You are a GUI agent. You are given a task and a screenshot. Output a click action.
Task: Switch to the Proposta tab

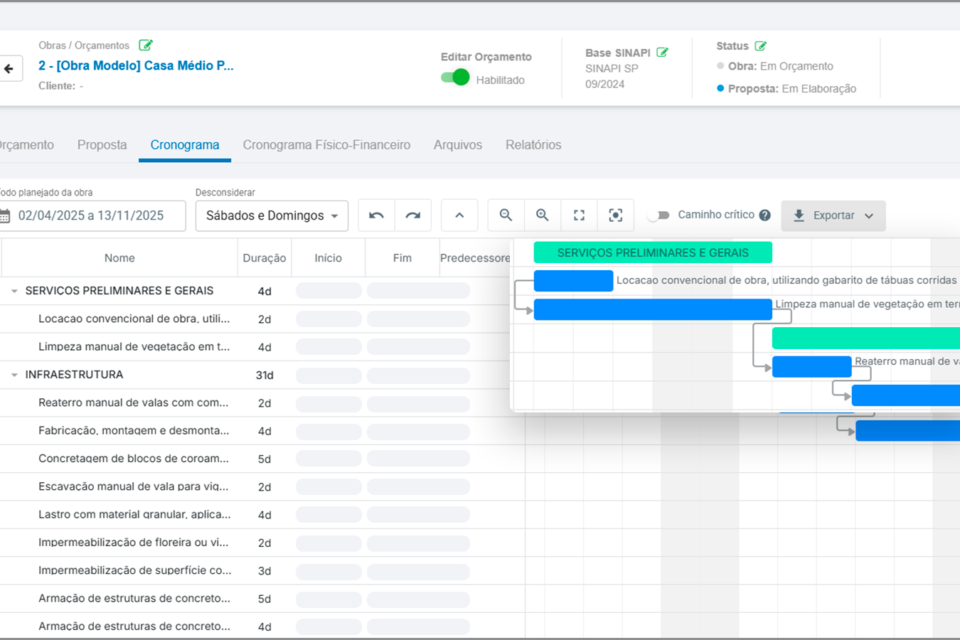tap(102, 145)
